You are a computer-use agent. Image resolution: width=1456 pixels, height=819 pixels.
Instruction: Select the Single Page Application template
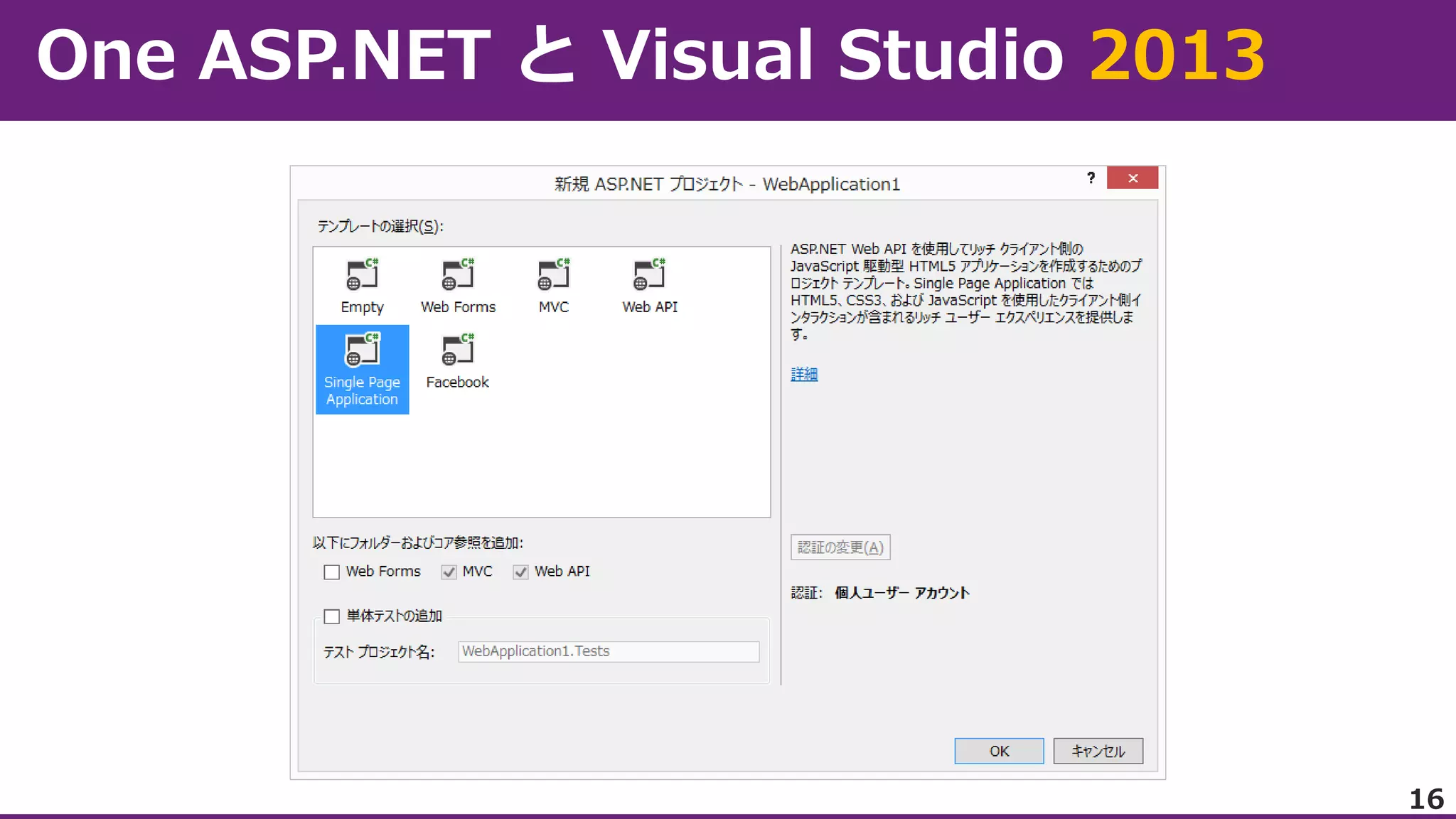[x=362, y=350]
